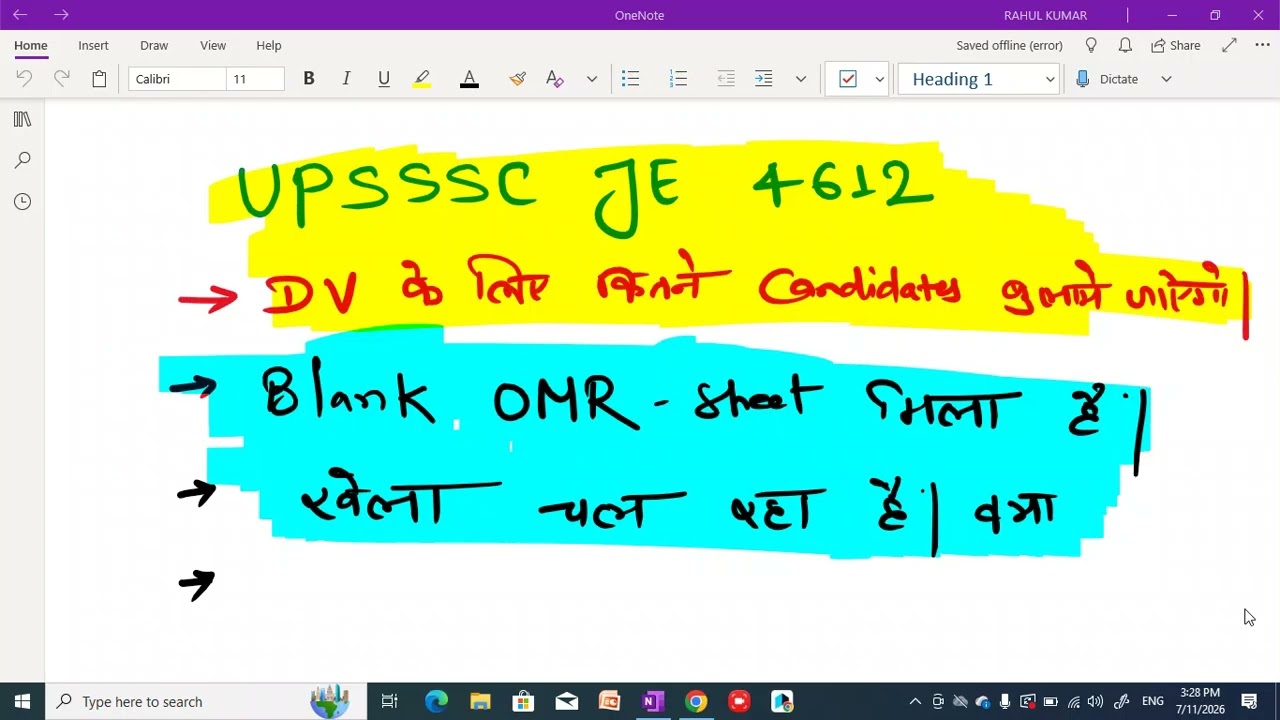Click the Saved offline (error) status
Screen dimensions: 1280x720
(x=1009, y=45)
